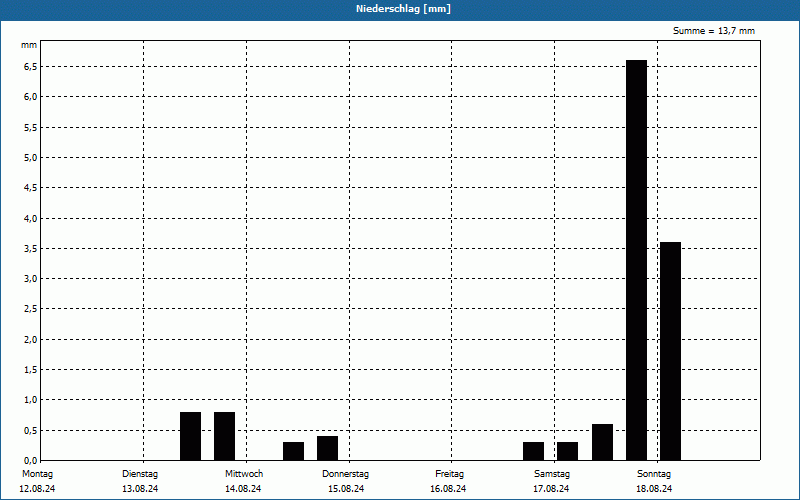Image resolution: width=800 pixels, height=500 pixels.
Task: Select the 5,0 y-axis tick label
Action: (x=31, y=157)
